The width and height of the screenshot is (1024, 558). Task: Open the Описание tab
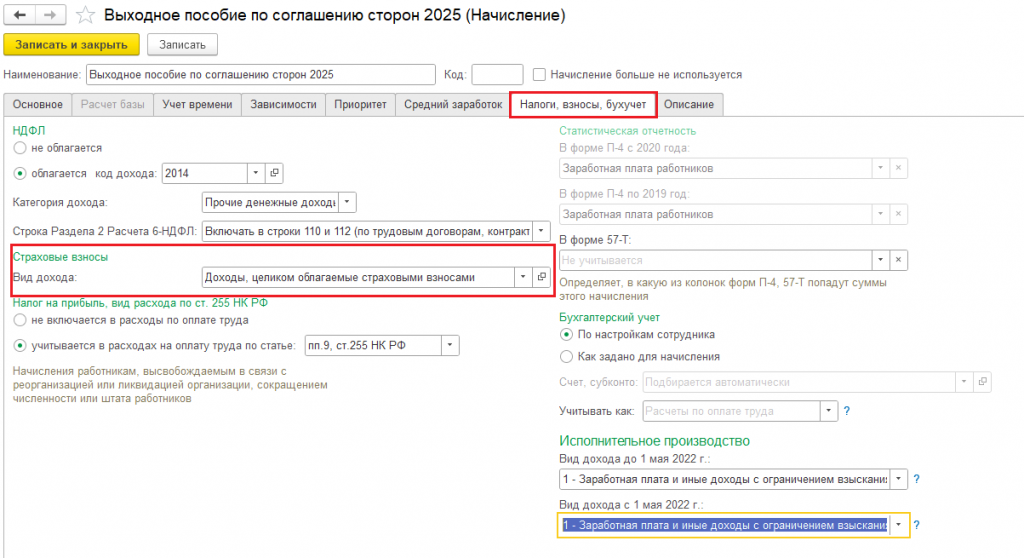pos(689,104)
